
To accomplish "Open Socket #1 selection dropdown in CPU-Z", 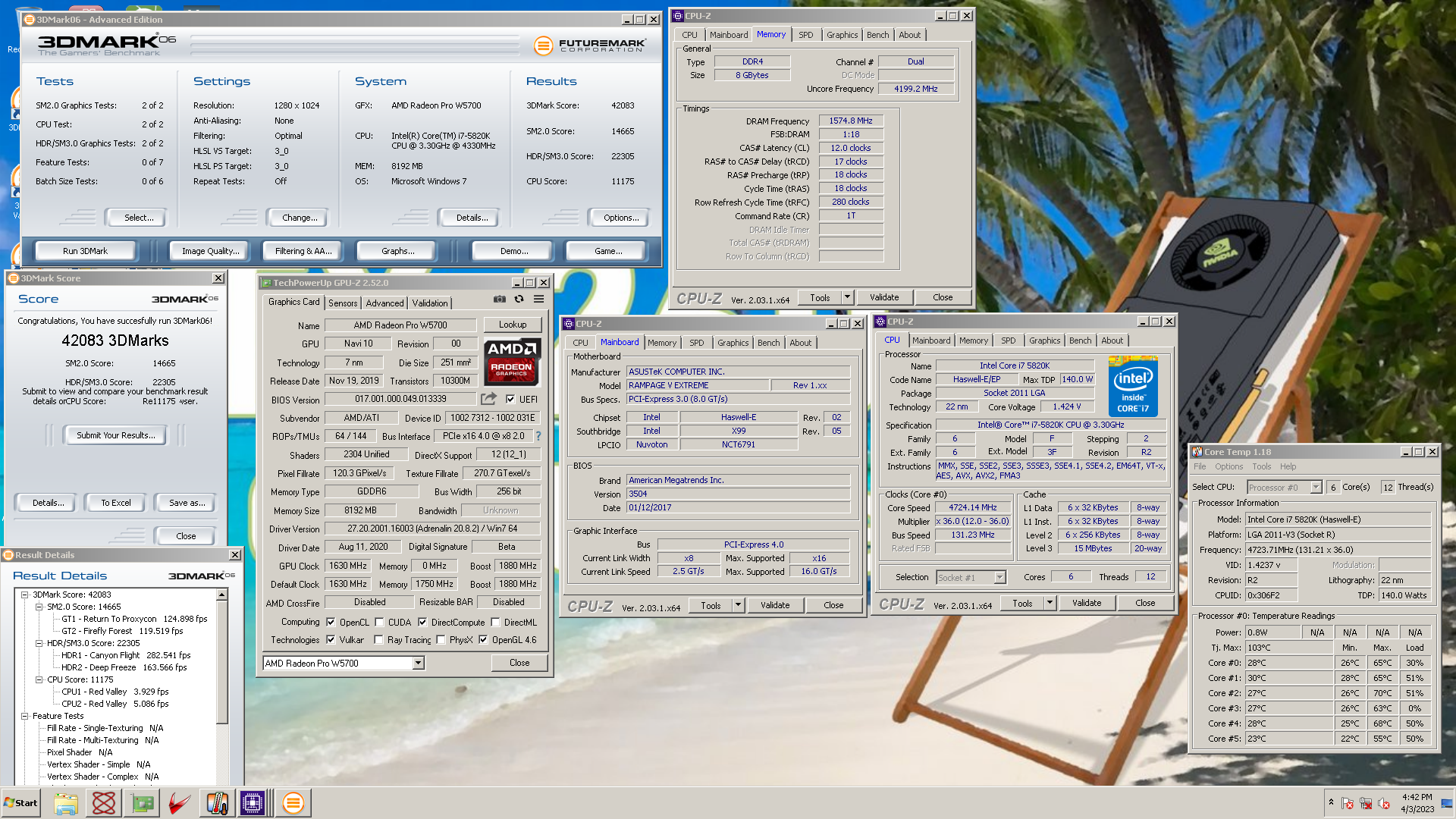I will (999, 578).
